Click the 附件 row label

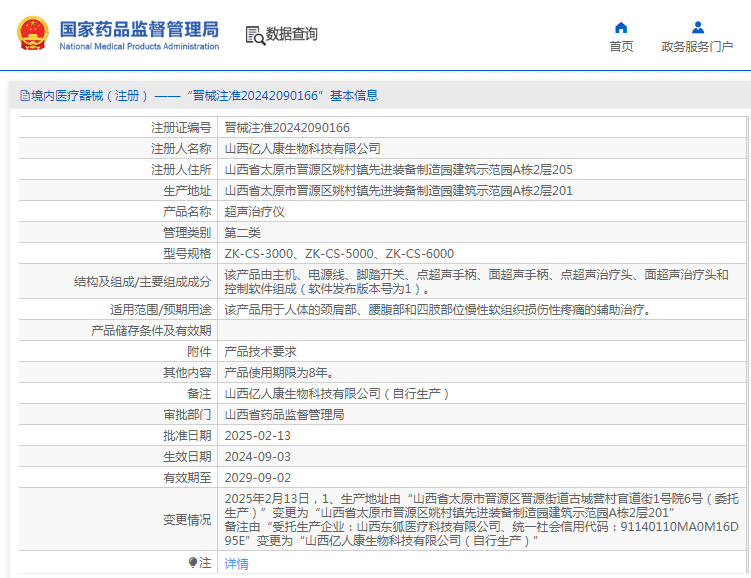[x=199, y=352]
